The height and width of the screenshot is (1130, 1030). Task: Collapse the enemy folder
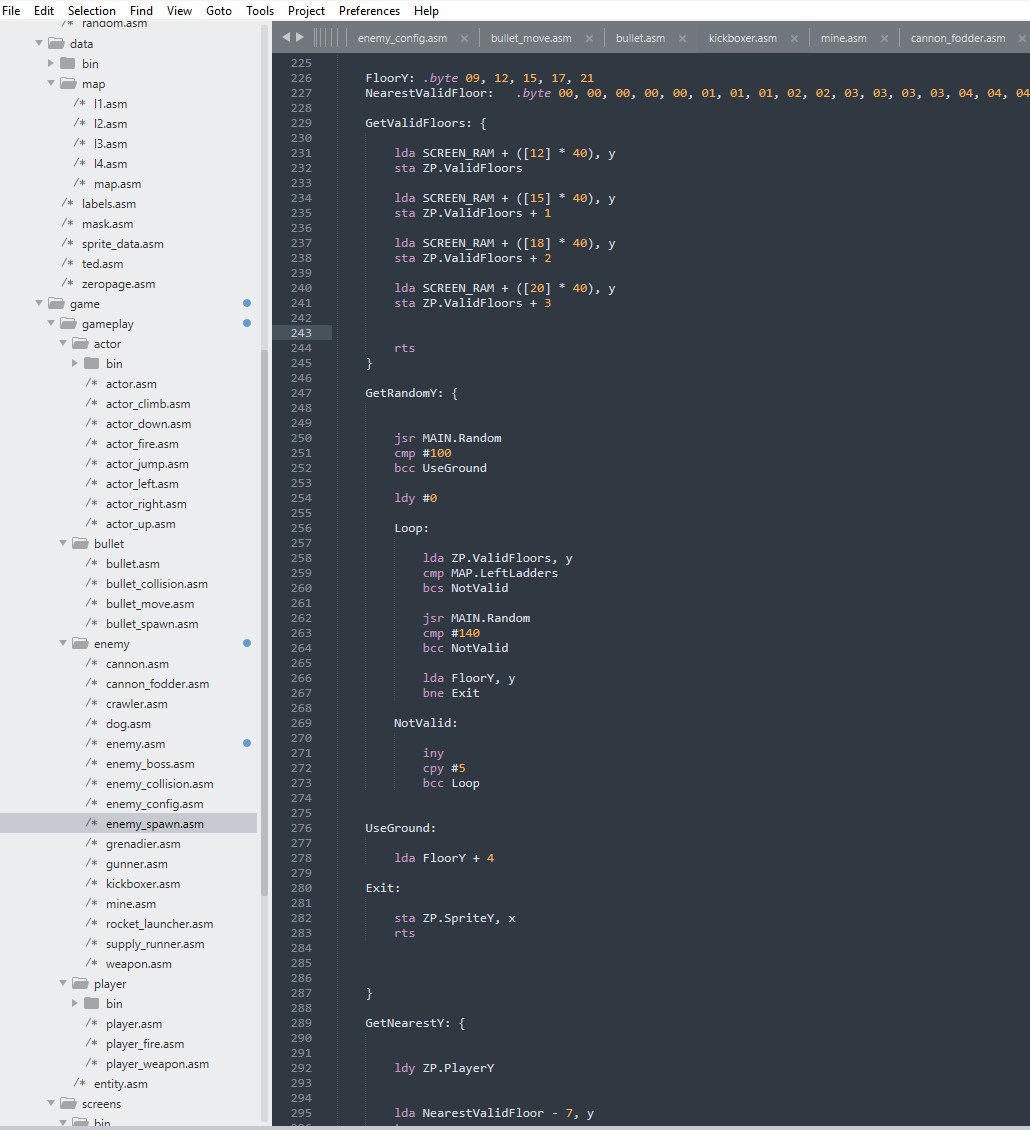coord(63,644)
